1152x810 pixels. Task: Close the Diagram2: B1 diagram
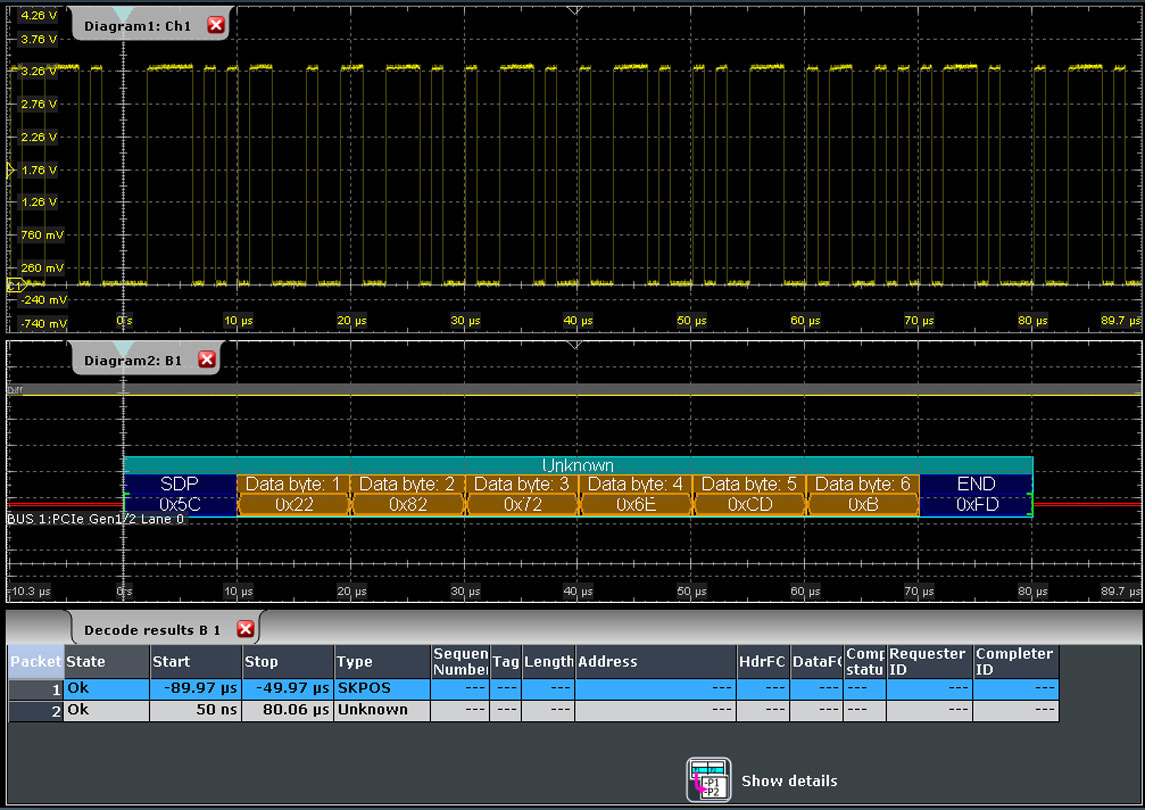pyautogui.click(x=207, y=359)
